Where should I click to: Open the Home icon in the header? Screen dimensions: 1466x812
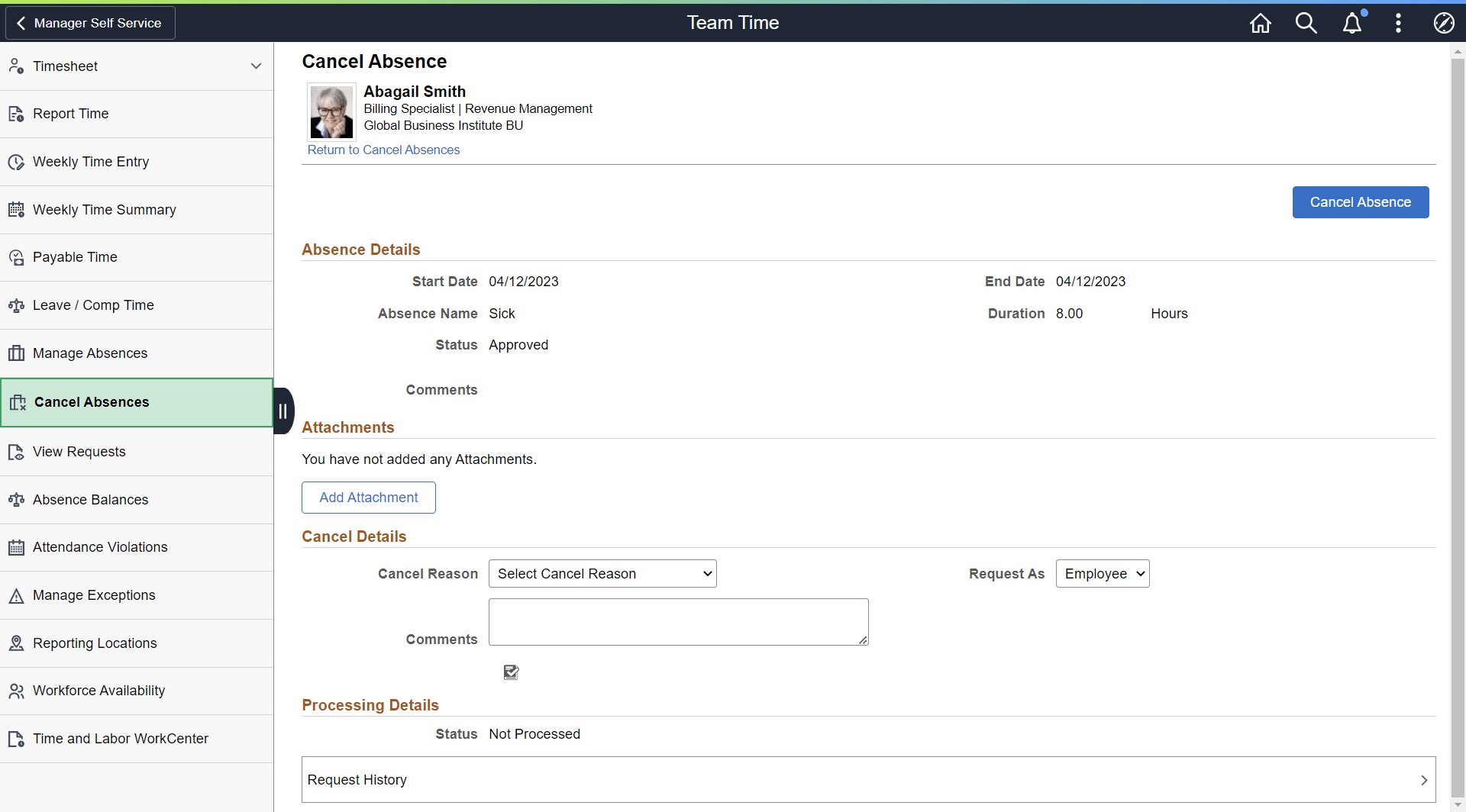pos(1260,23)
